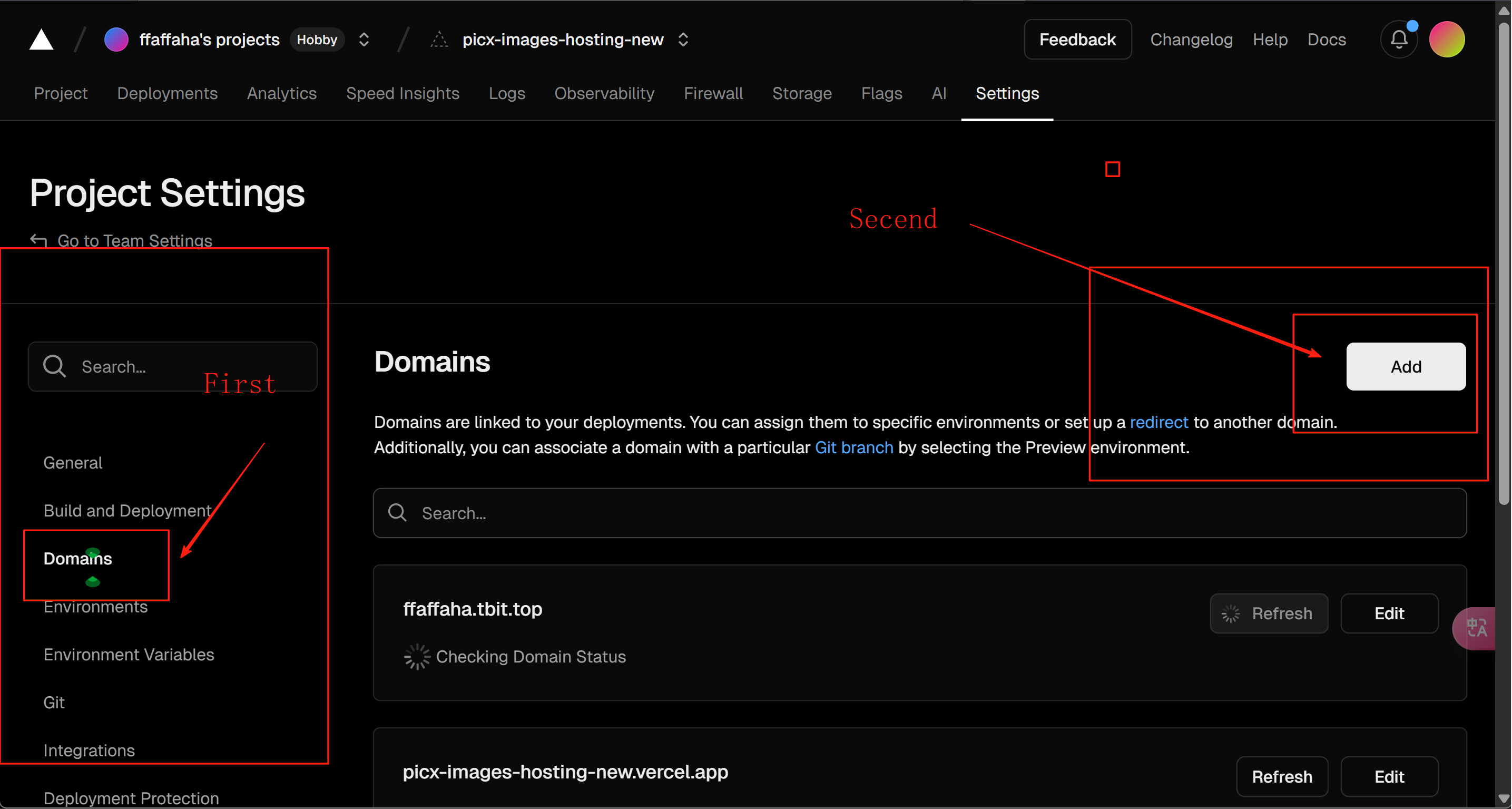Click the domains search magnifier icon
1512x809 pixels.
(397, 512)
